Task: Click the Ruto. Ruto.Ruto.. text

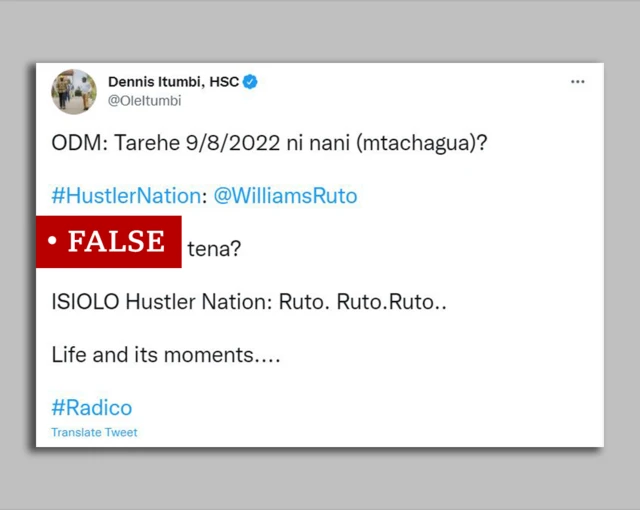Action: click(x=362, y=302)
